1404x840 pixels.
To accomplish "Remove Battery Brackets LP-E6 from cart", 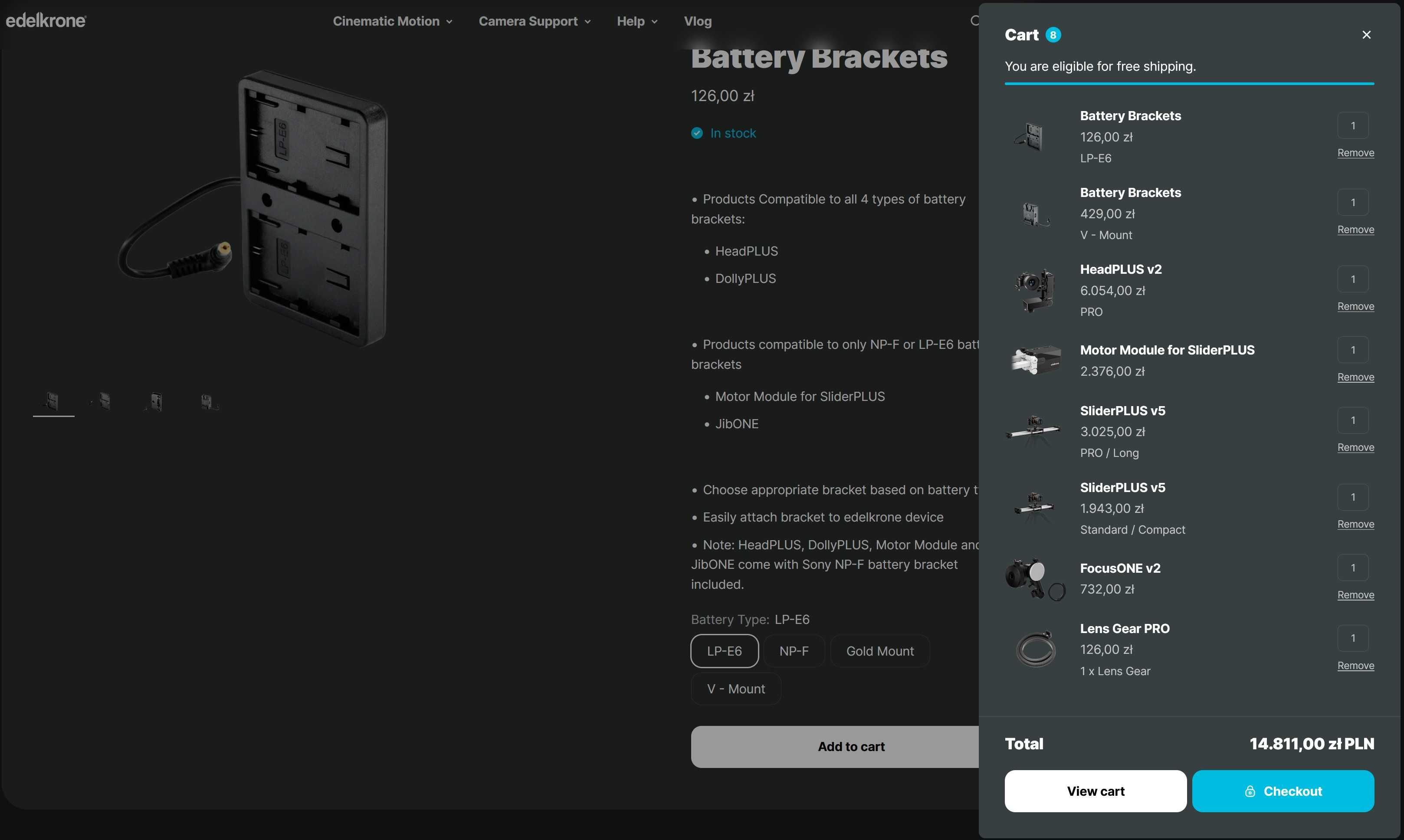I will [x=1356, y=153].
